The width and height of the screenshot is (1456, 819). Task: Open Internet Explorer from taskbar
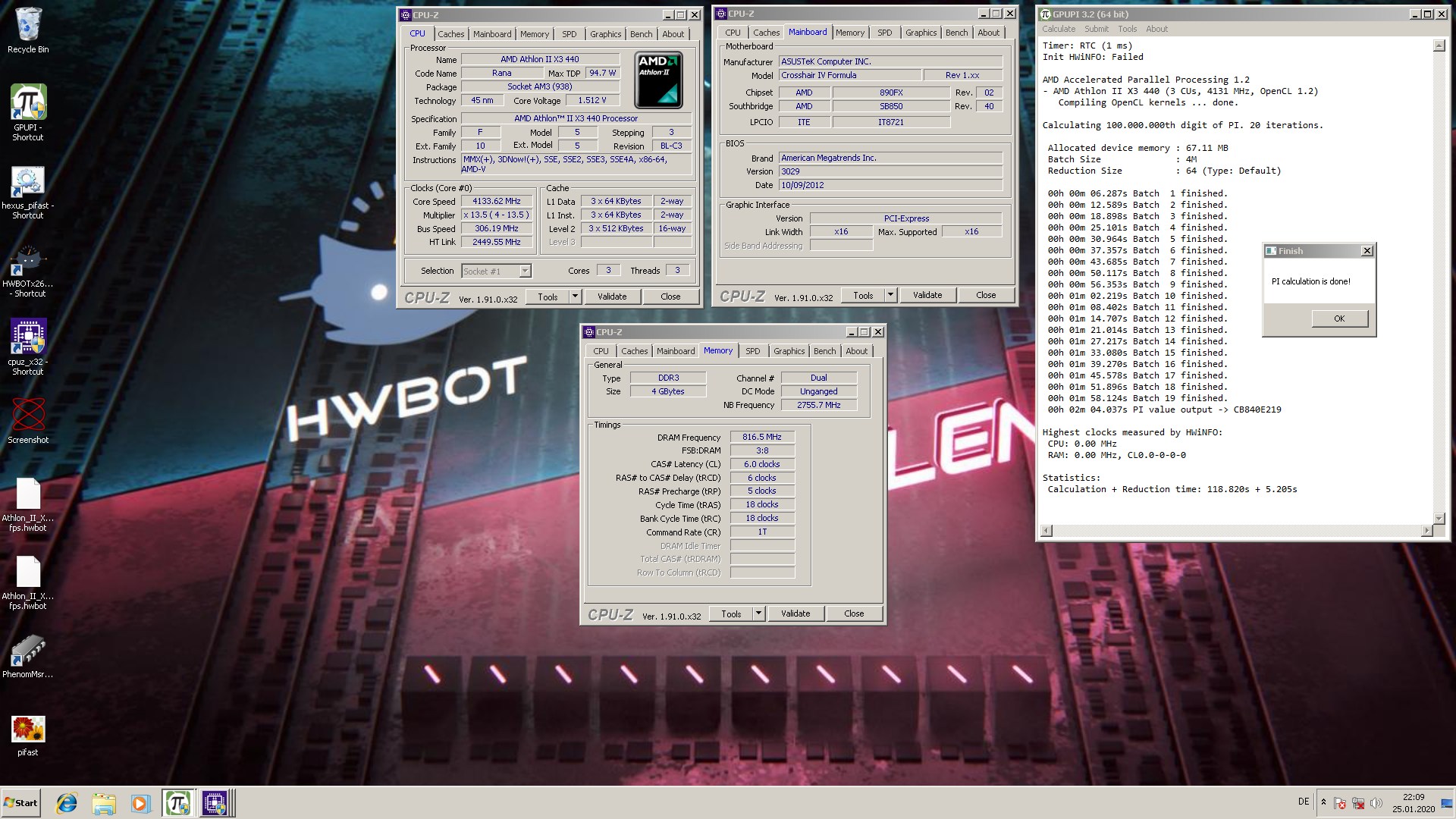pos(67,803)
